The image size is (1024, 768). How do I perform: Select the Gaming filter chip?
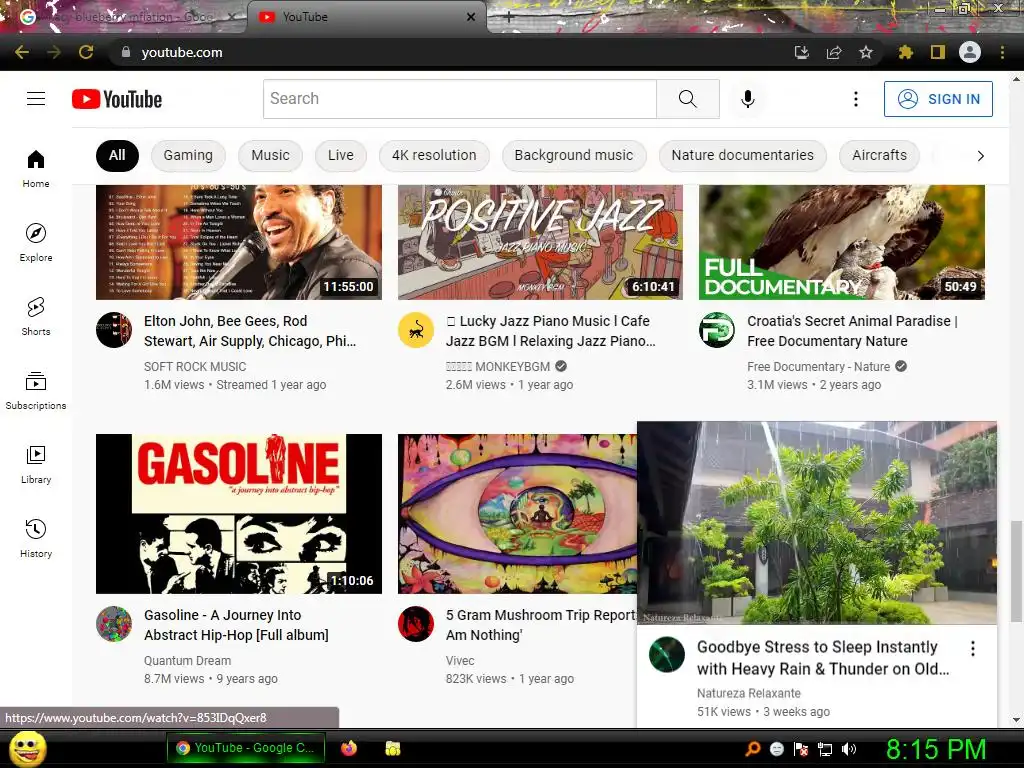point(188,155)
